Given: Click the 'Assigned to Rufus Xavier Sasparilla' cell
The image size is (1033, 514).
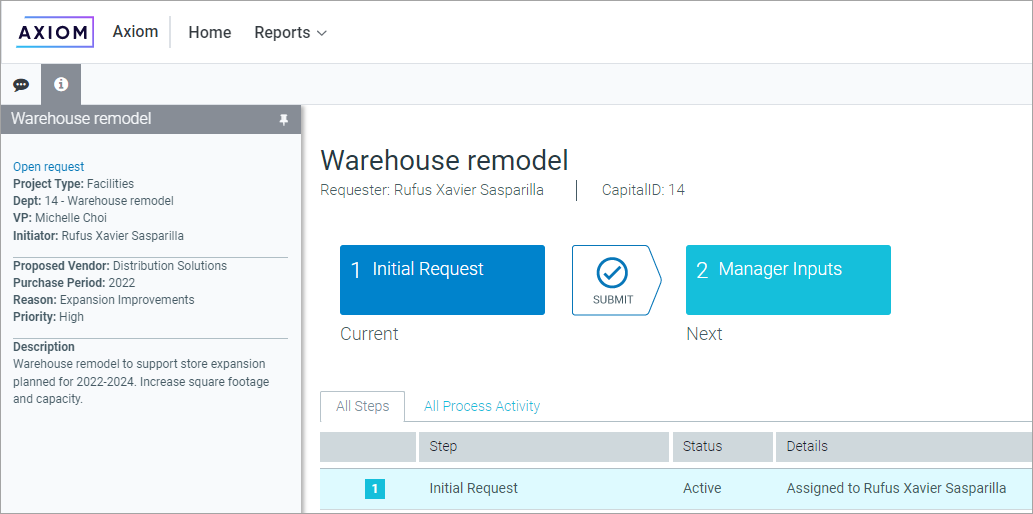Looking at the screenshot, I should [x=896, y=489].
